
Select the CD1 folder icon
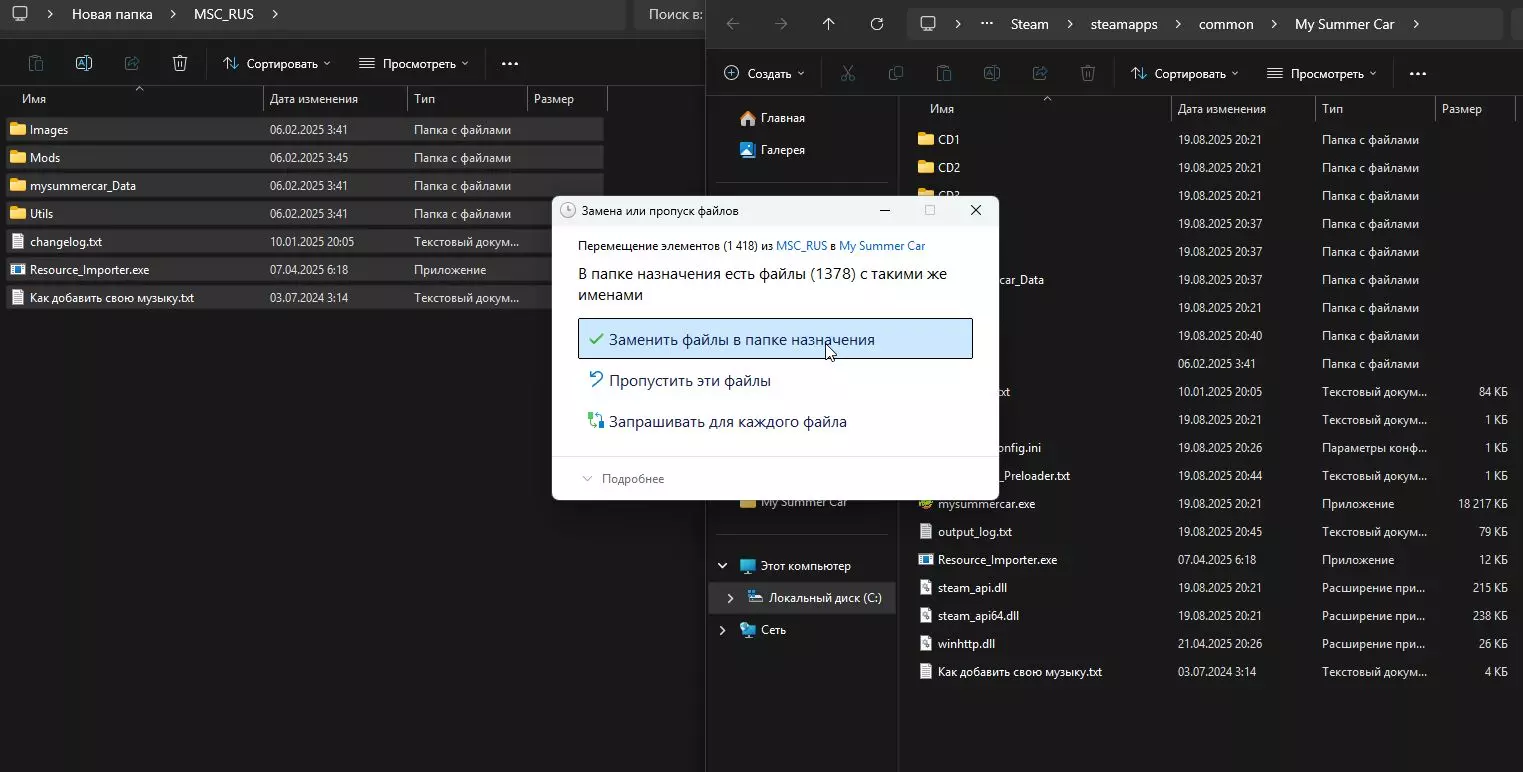[925, 140]
